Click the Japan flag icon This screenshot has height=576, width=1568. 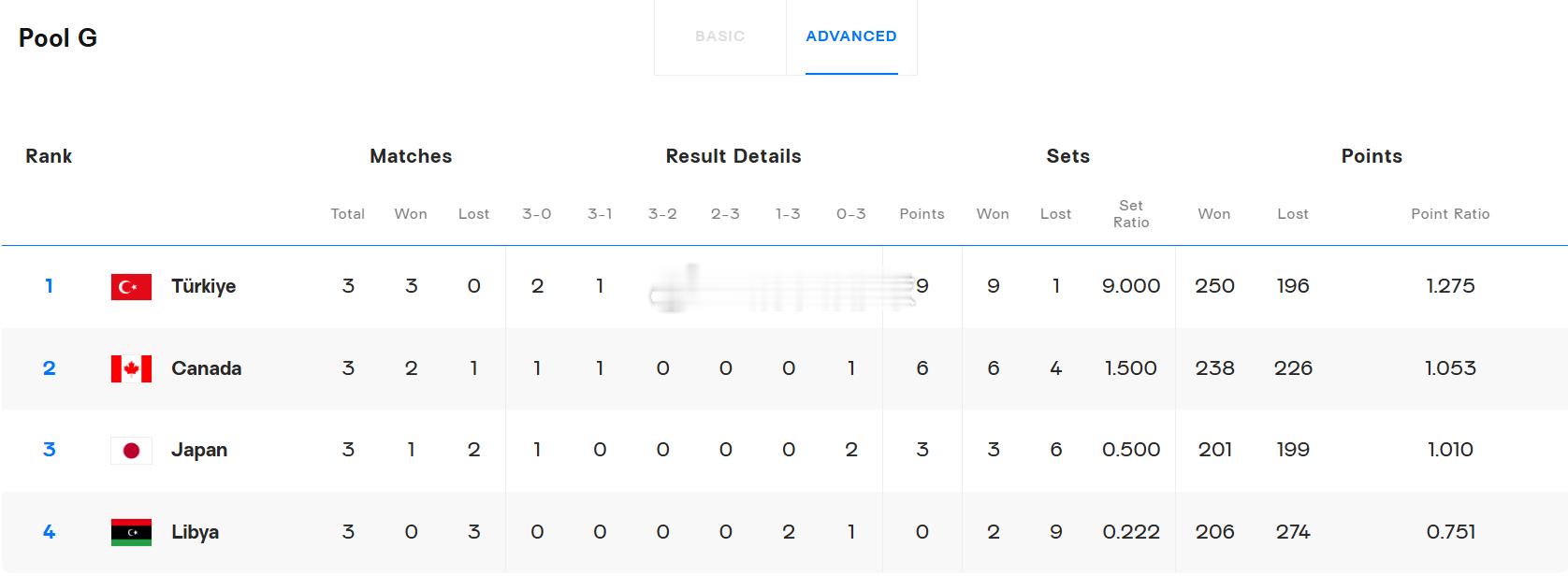[x=131, y=451]
